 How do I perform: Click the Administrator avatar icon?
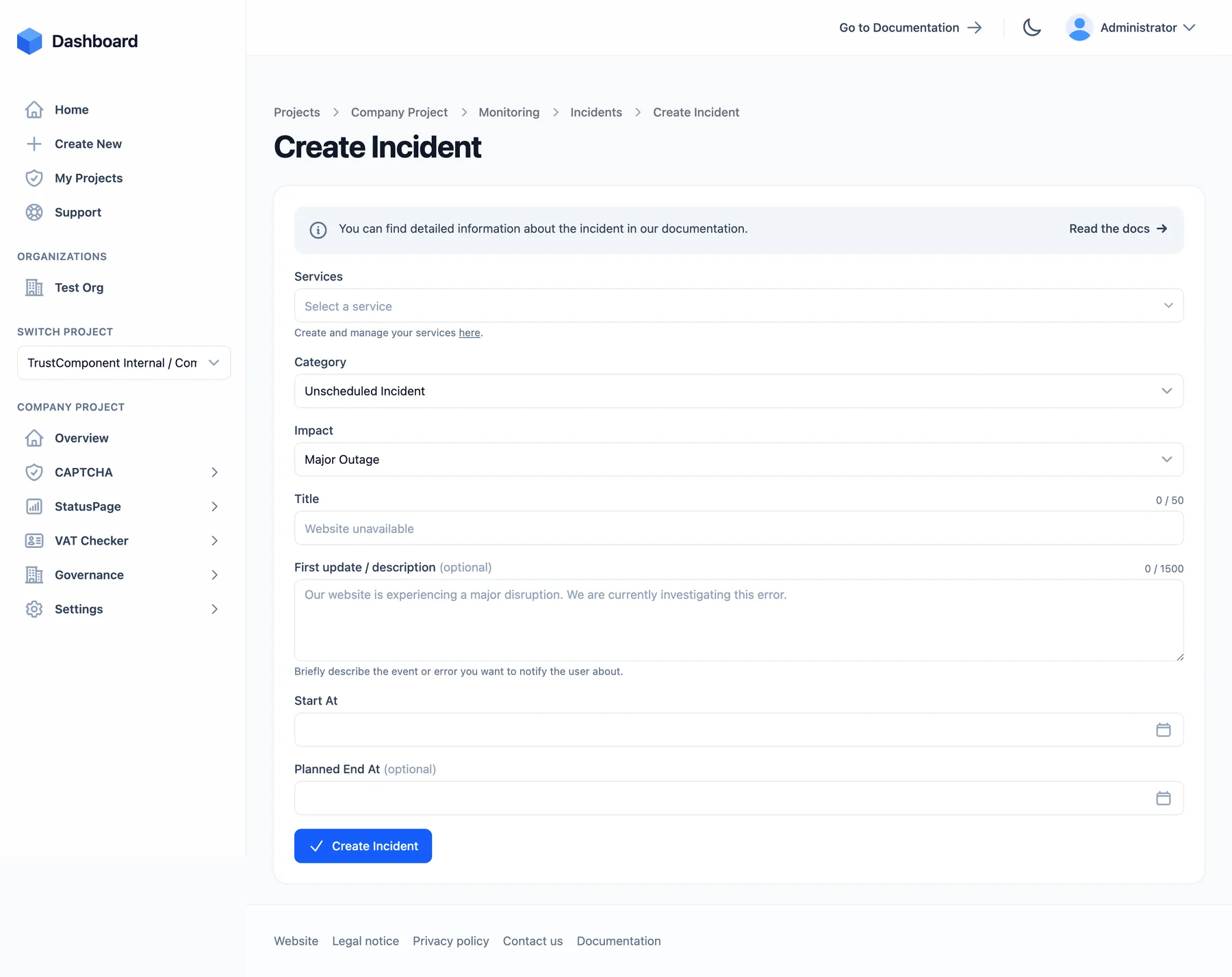pyautogui.click(x=1079, y=27)
